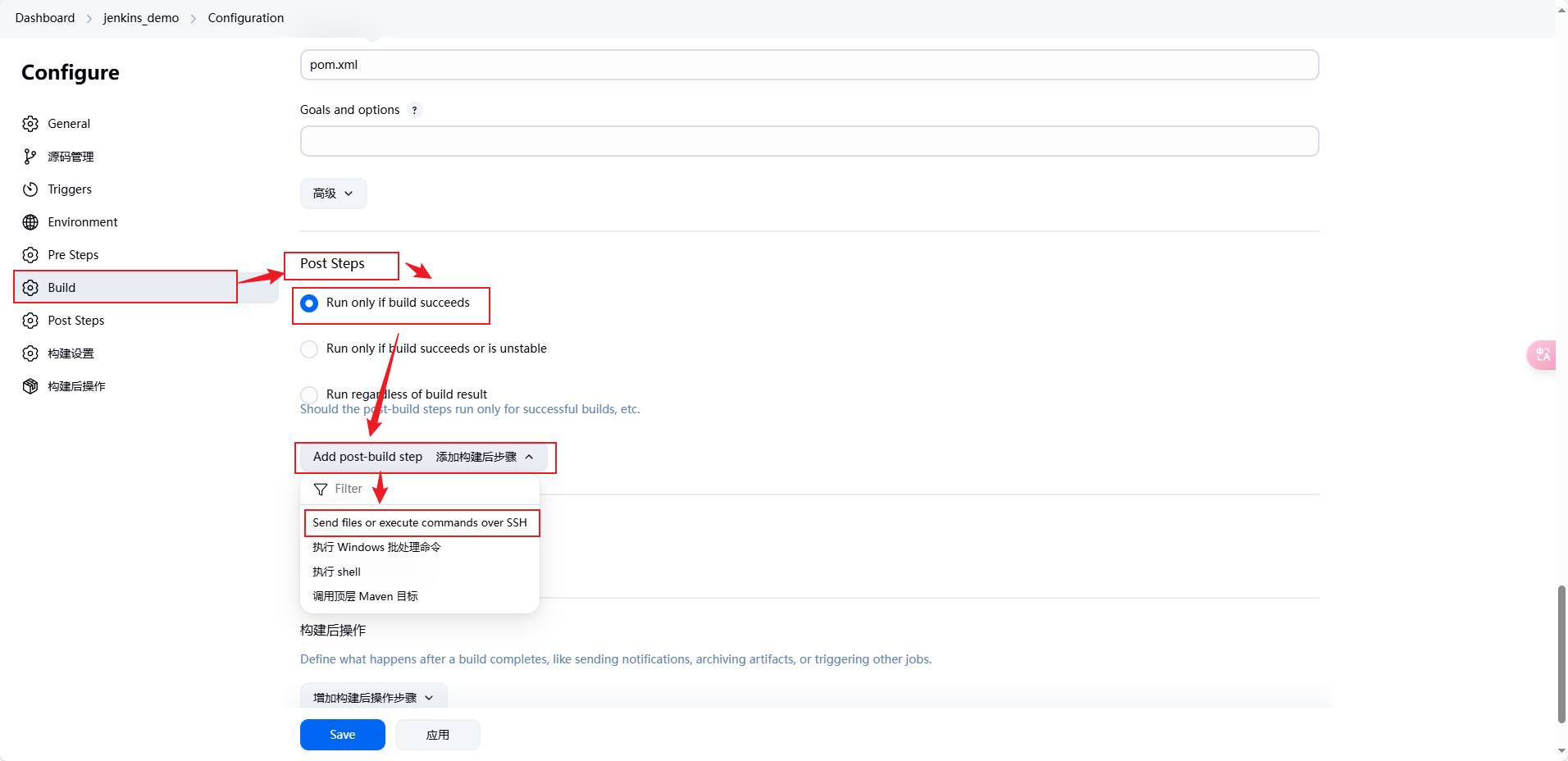Viewport: 1568px width, 761px height.
Task: Open Dashboard breadcrumb link
Action: pos(45,18)
